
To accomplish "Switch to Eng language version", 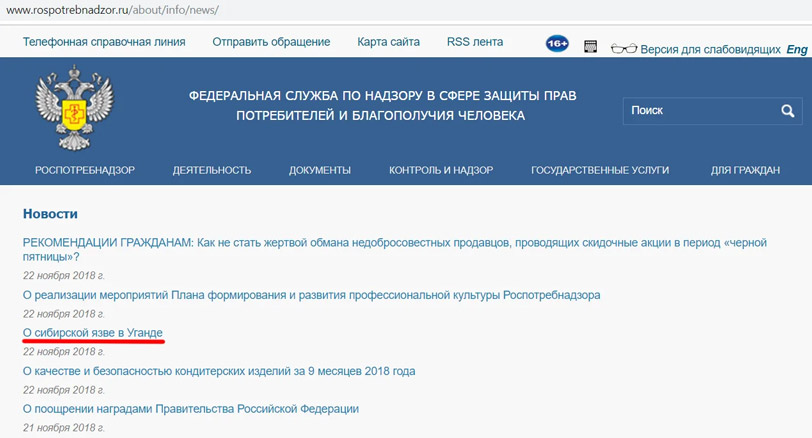I will pos(796,49).
